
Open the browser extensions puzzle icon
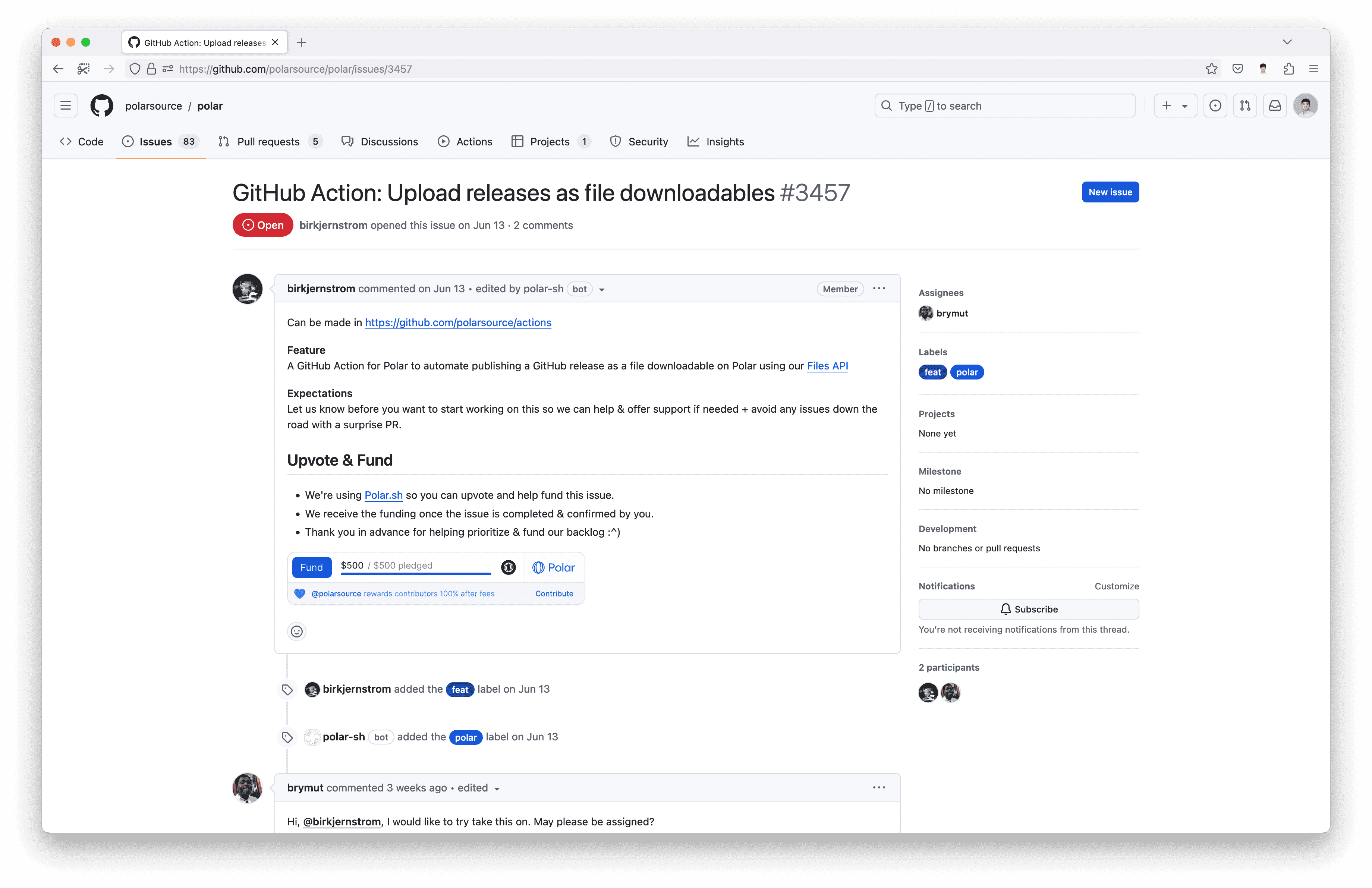pos(1288,69)
